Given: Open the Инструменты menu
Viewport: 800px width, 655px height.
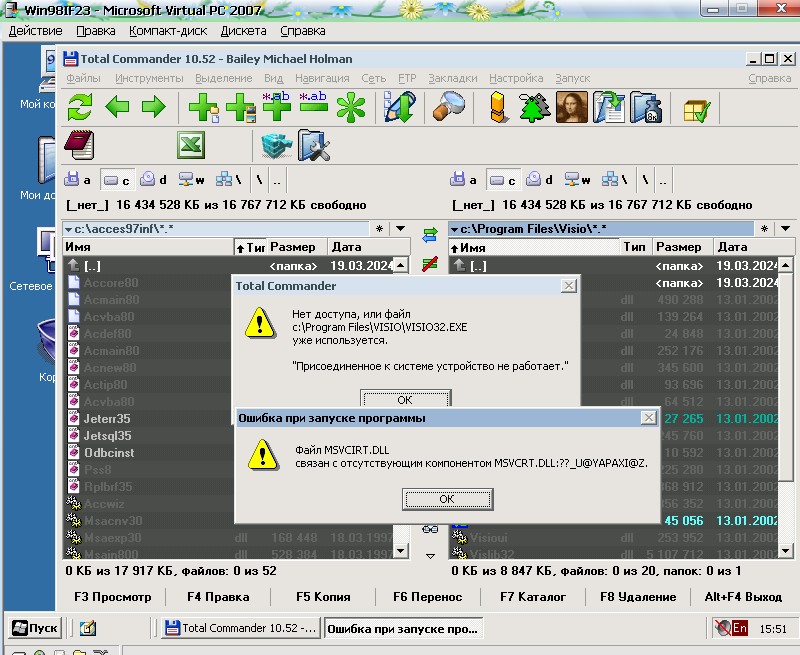Looking at the screenshot, I should [149, 79].
